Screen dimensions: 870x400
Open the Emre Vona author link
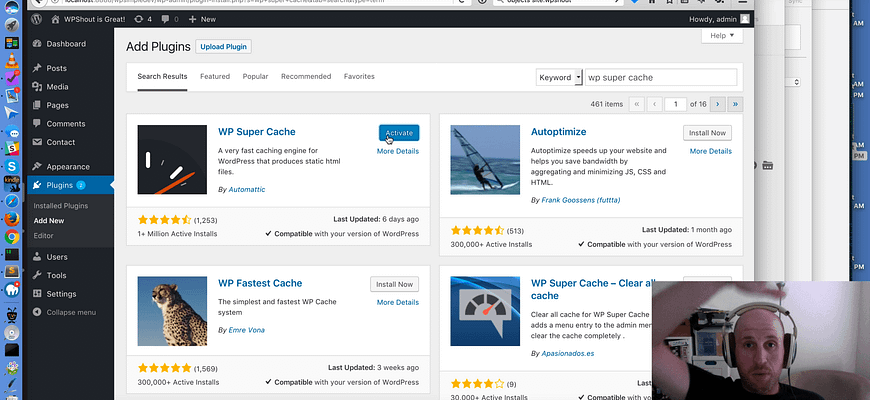tap(246, 330)
